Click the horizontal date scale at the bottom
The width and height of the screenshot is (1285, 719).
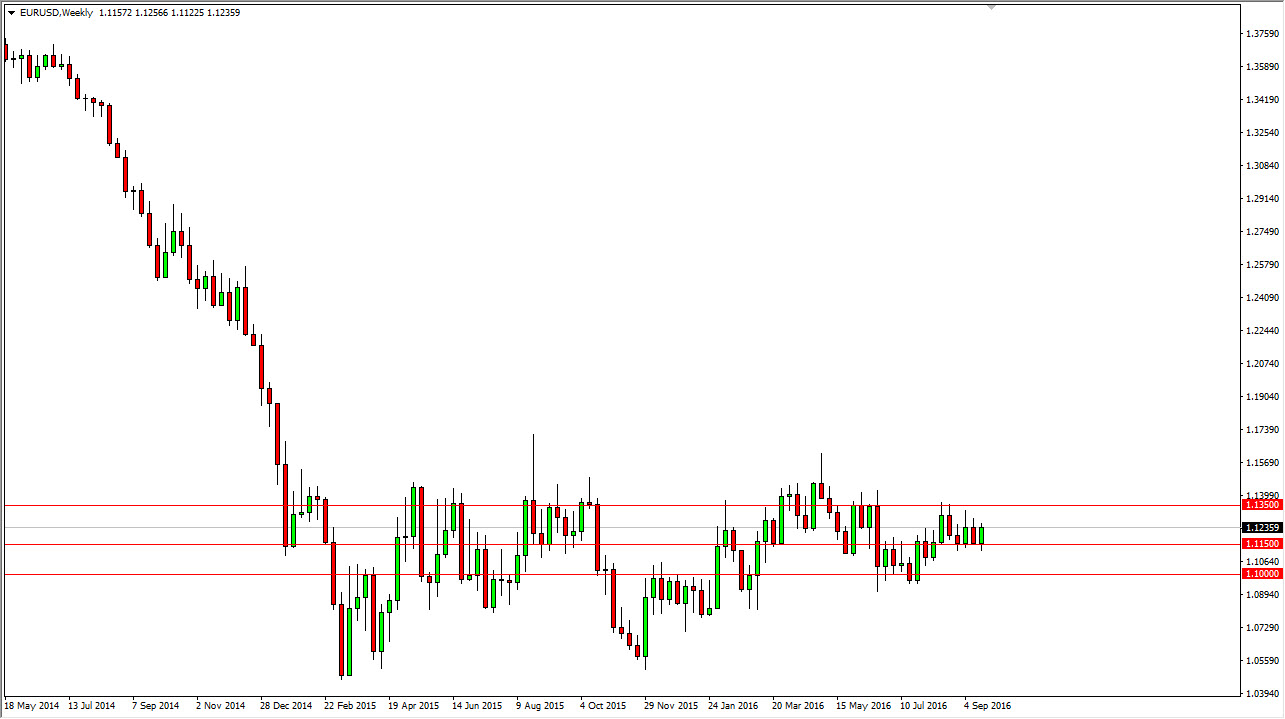(x=600, y=705)
